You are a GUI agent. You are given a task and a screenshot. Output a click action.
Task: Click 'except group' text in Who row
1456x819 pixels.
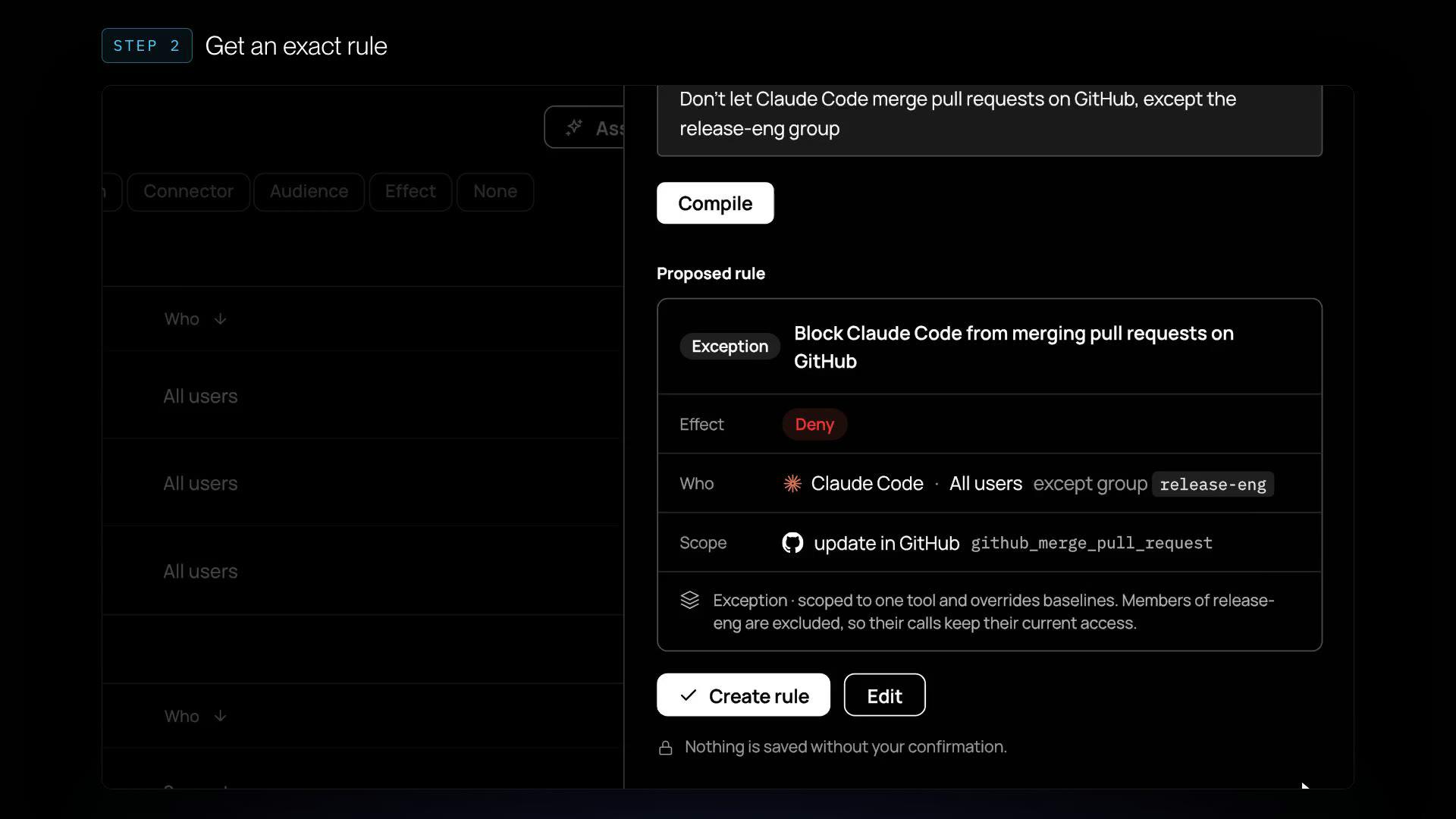[x=1090, y=484]
